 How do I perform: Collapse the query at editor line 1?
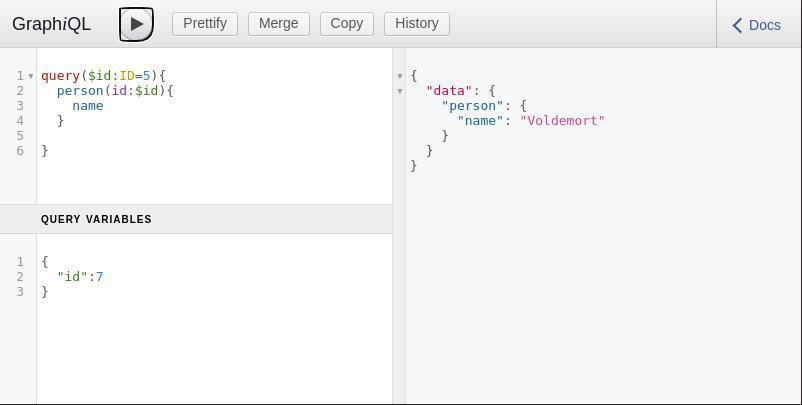click(31, 76)
